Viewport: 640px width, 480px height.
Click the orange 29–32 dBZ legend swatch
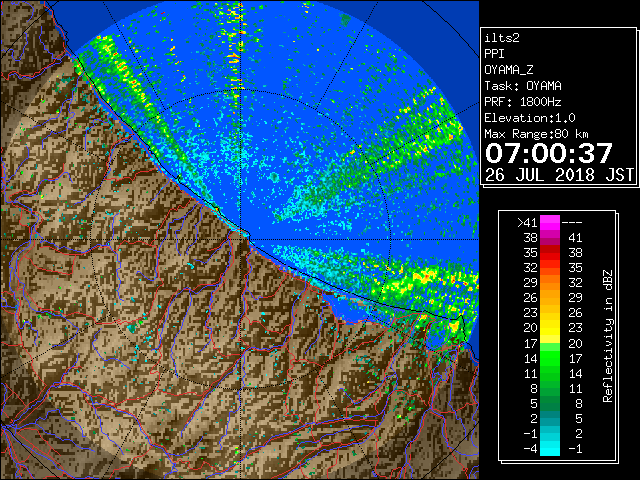pos(550,282)
